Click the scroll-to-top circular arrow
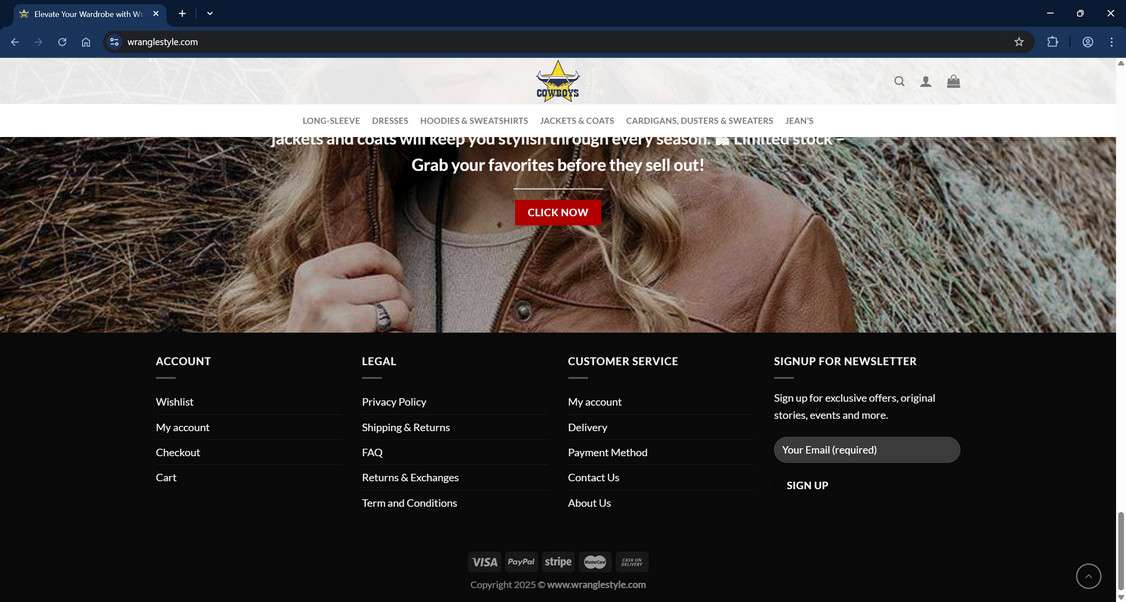The height and width of the screenshot is (602, 1126). point(1088,576)
